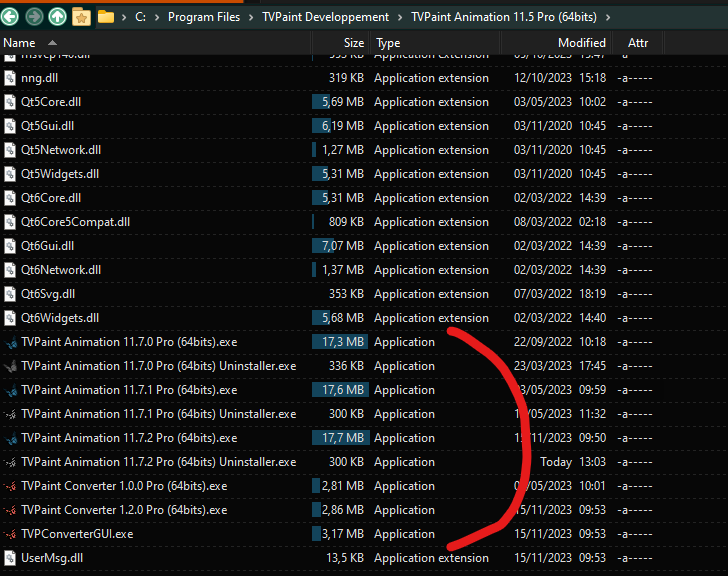Viewport: 728px width, 576px height.
Task: Select file name TVPConverterGUI.exe
Action: [77, 534]
